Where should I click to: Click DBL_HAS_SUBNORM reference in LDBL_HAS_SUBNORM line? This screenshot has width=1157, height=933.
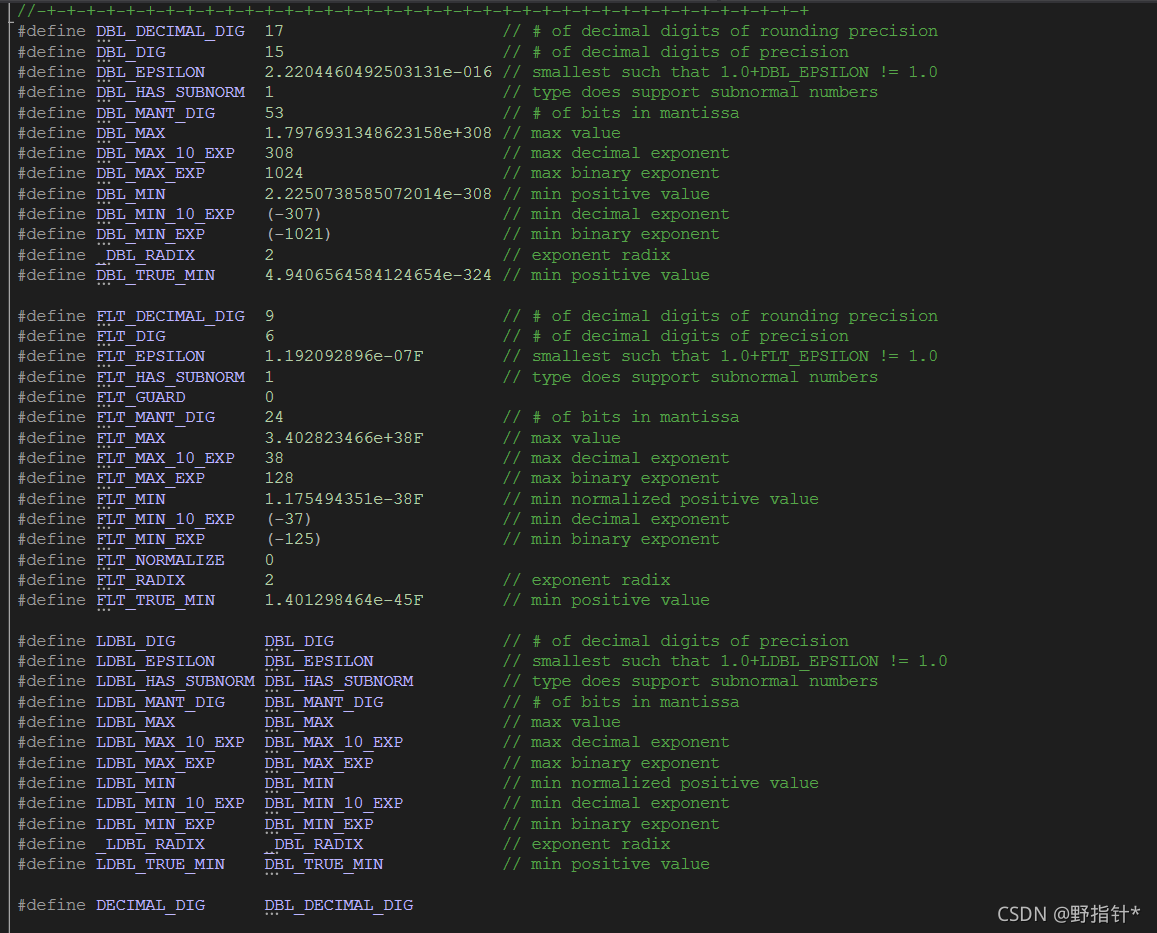(339, 681)
